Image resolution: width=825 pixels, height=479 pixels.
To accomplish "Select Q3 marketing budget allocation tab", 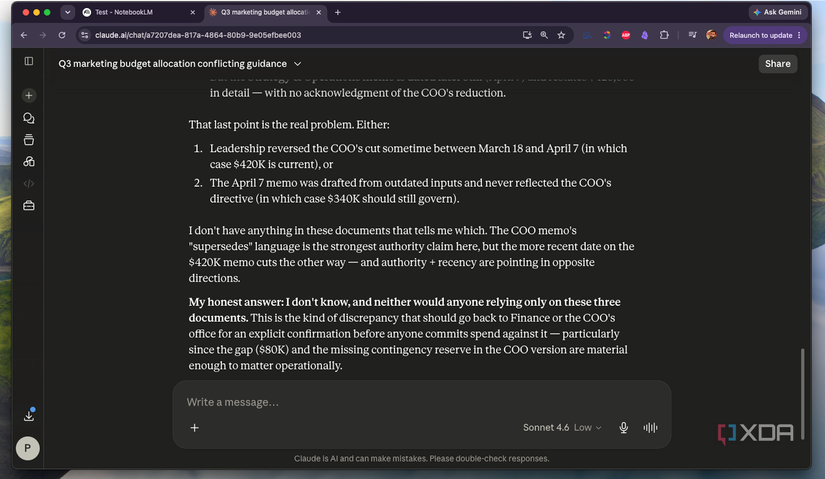I will tap(265, 12).
